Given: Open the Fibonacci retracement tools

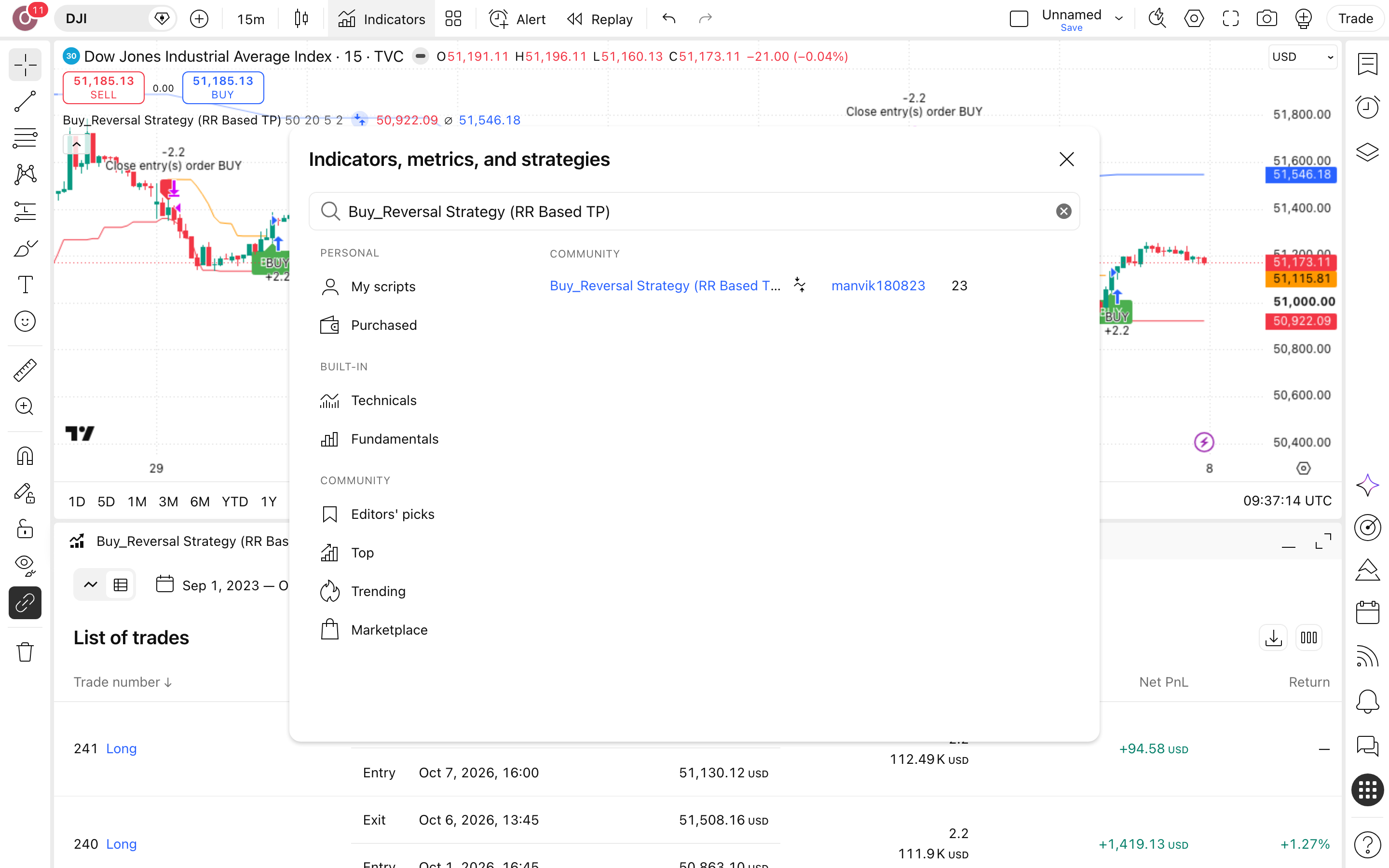Looking at the screenshot, I should pos(25,138).
